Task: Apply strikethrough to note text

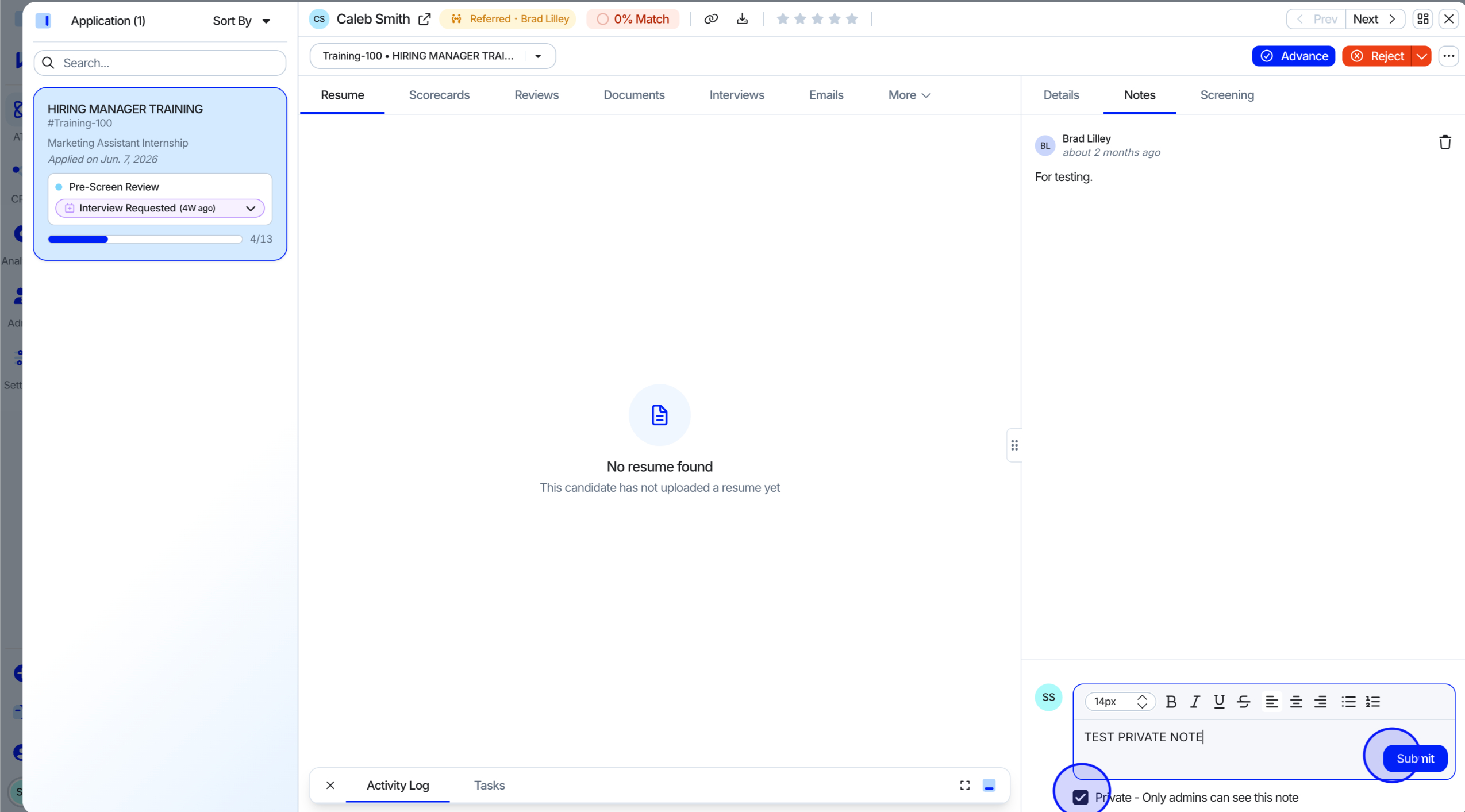Action: click(1243, 701)
